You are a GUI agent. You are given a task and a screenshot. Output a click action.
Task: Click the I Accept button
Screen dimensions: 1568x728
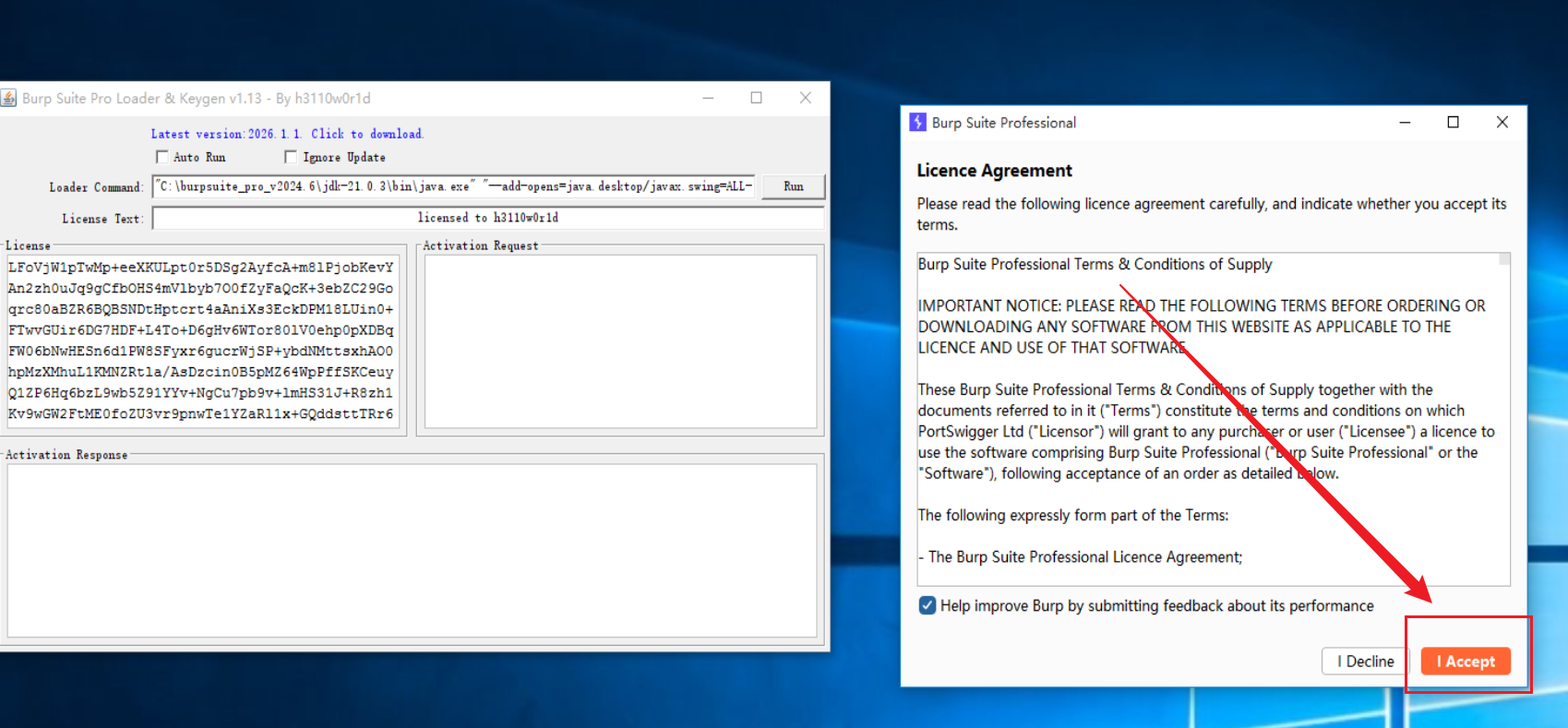(1466, 662)
